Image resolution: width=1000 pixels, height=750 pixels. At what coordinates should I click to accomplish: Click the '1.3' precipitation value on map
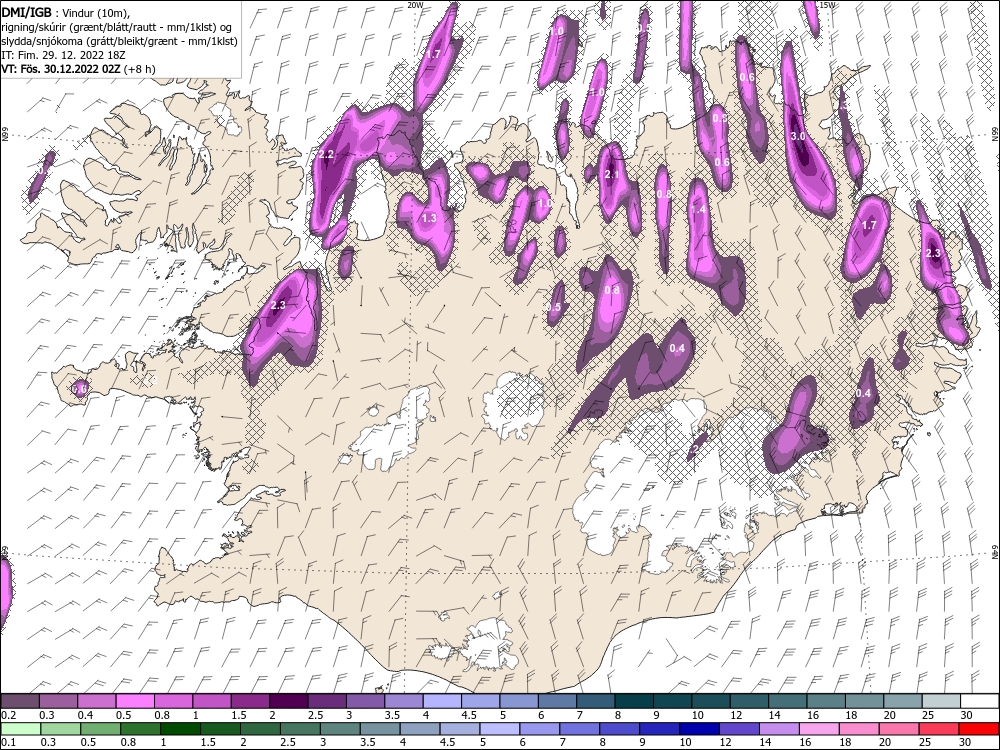tap(429, 218)
